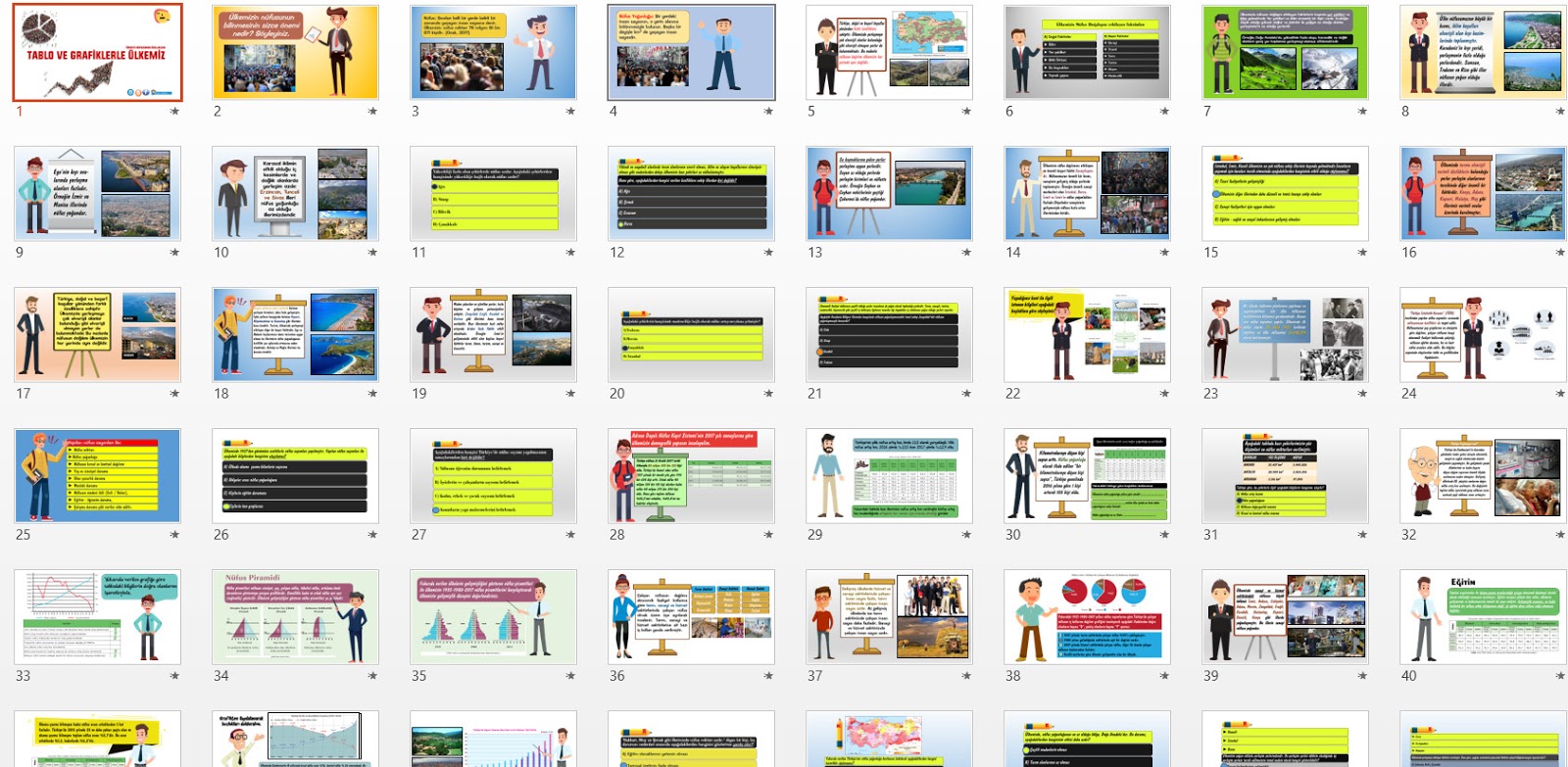
Task: Select slide 5 thumbnail with Turkey map
Action: coord(890,53)
